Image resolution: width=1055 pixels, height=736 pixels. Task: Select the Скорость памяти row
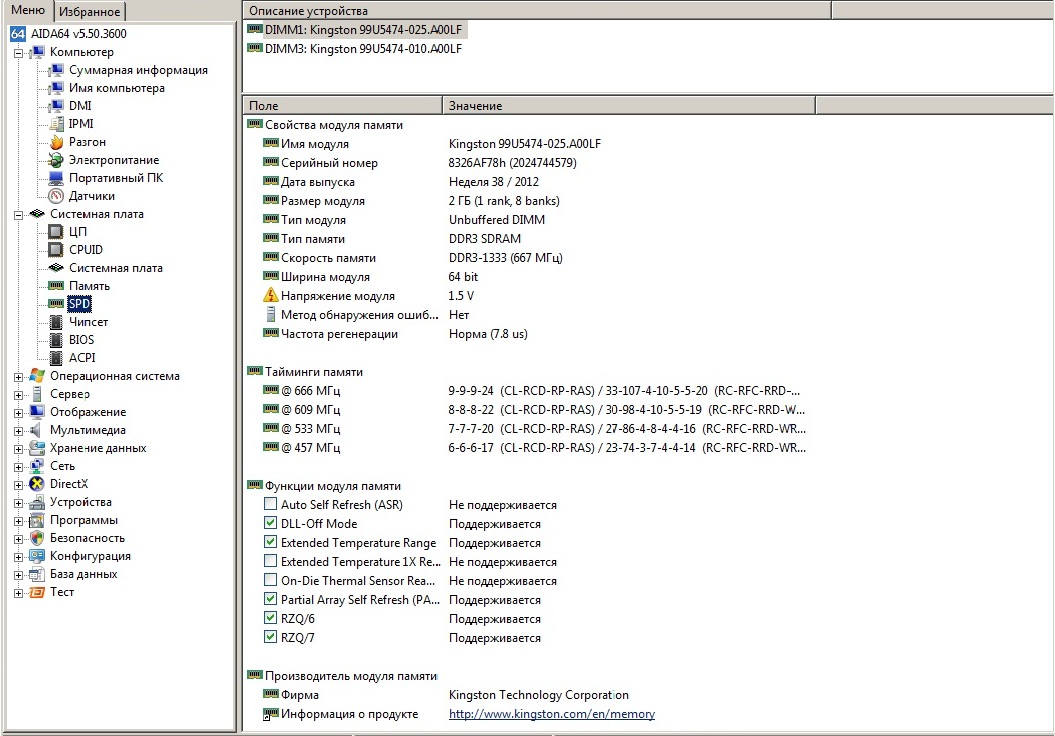tap(414, 258)
